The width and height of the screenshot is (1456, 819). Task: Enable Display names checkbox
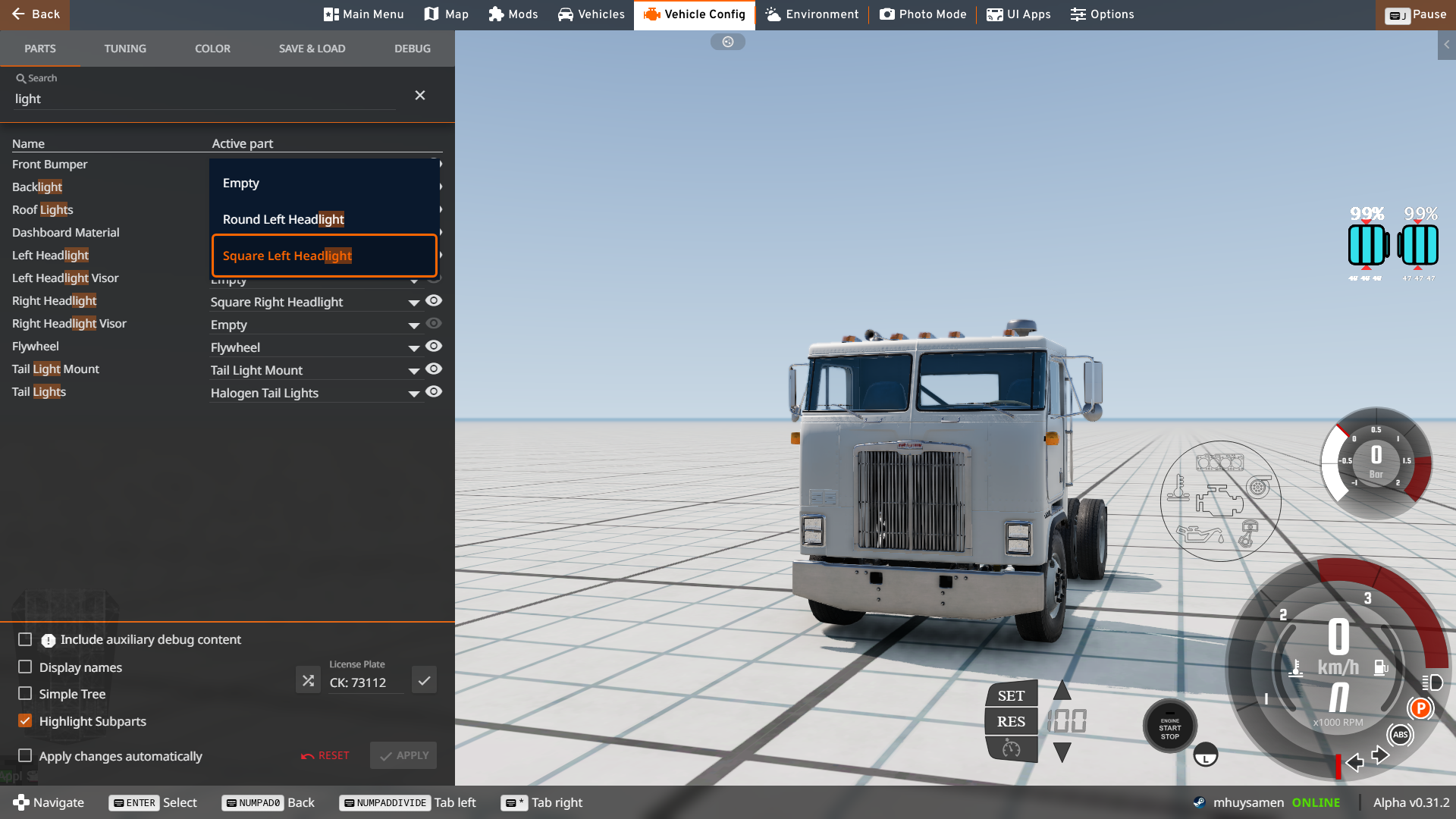(x=25, y=667)
